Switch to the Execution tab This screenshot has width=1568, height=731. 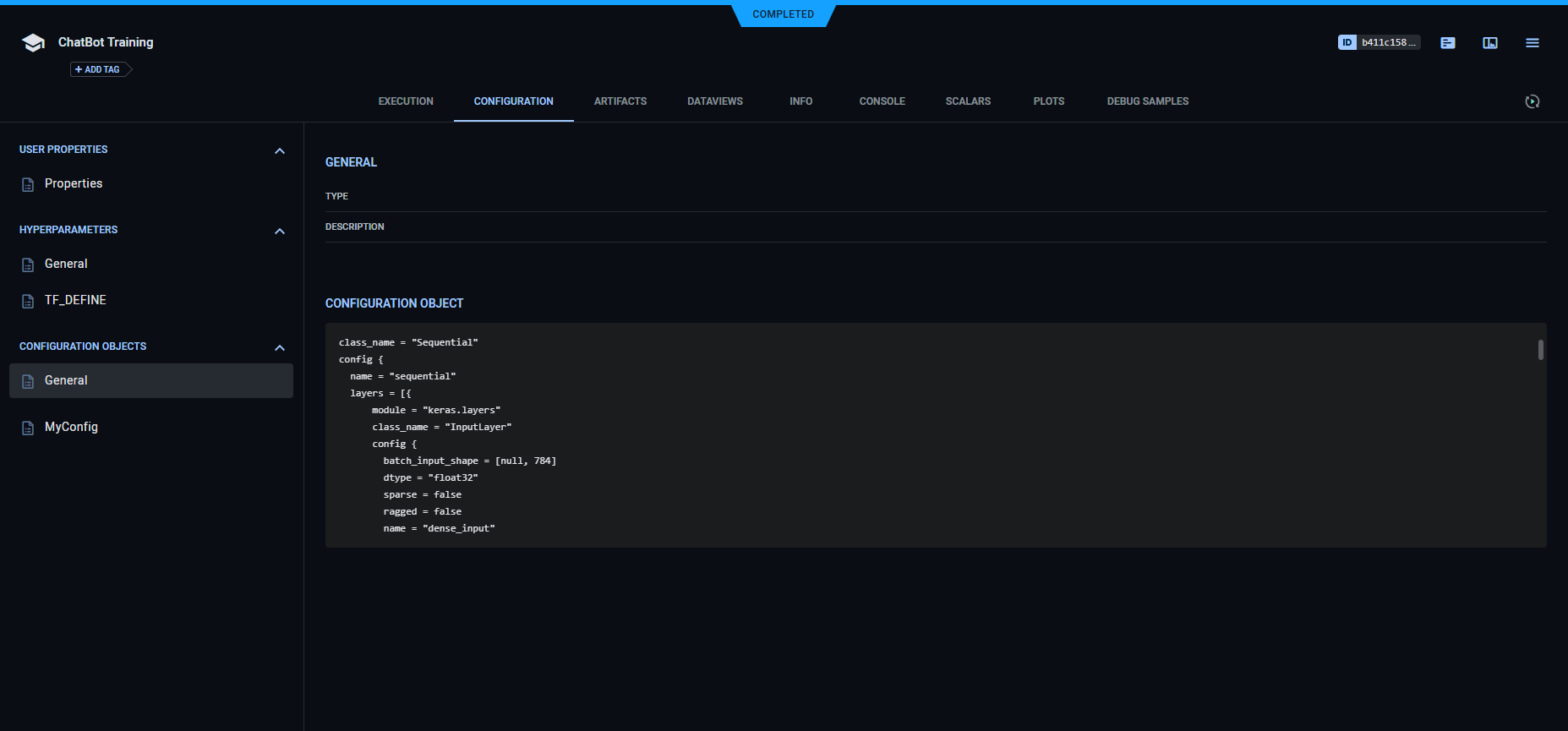point(406,101)
